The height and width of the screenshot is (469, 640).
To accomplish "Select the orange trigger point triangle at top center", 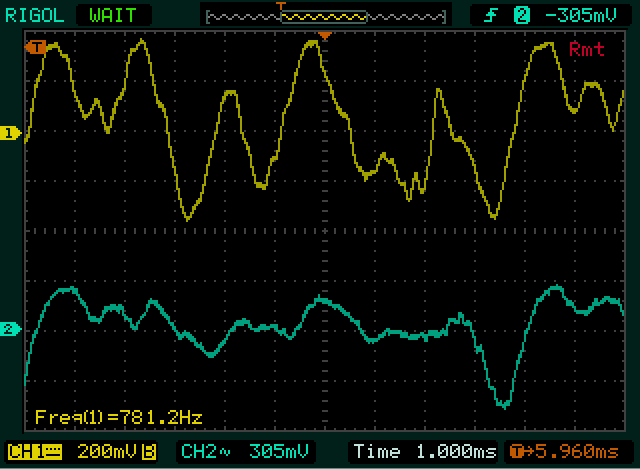I will 324,37.
